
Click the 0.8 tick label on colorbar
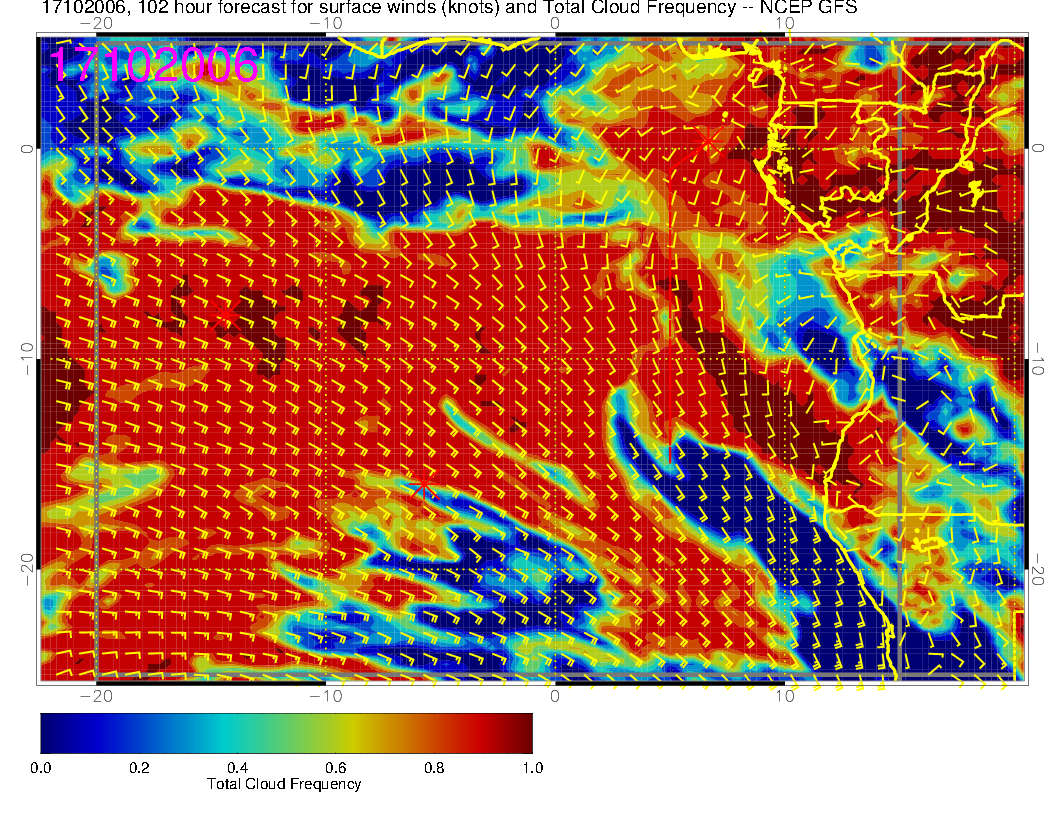tap(434, 768)
